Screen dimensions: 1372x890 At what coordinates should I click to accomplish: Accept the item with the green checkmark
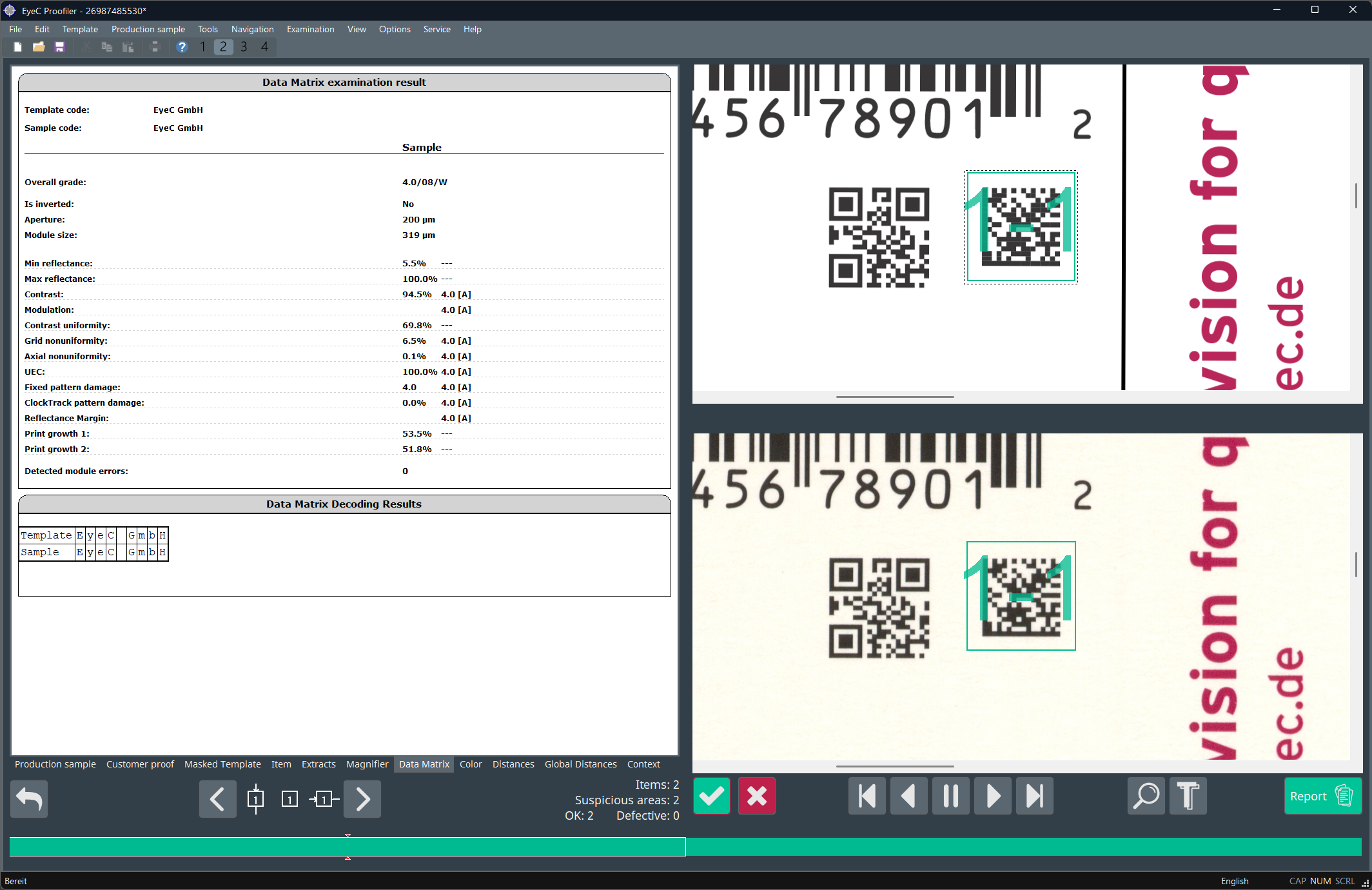click(x=712, y=796)
